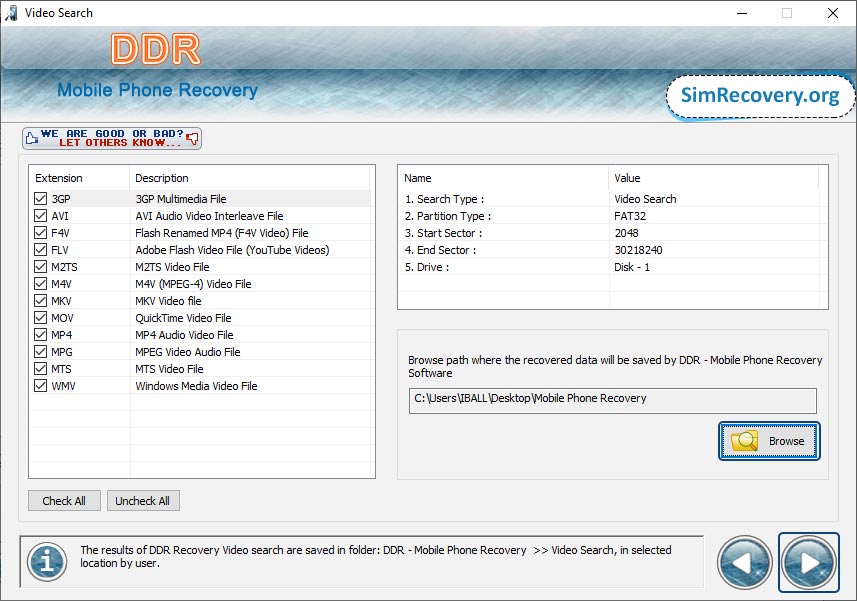Click the '1. Search Type :' row name
Viewport: 857px width, 601px height.
coord(444,199)
